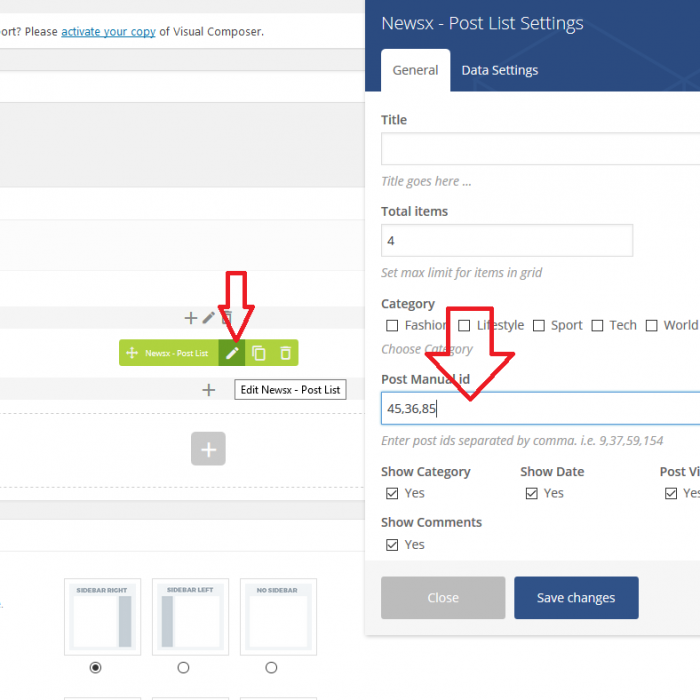Check the Fashion category checkbox
700x700 pixels.
[392, 325]
